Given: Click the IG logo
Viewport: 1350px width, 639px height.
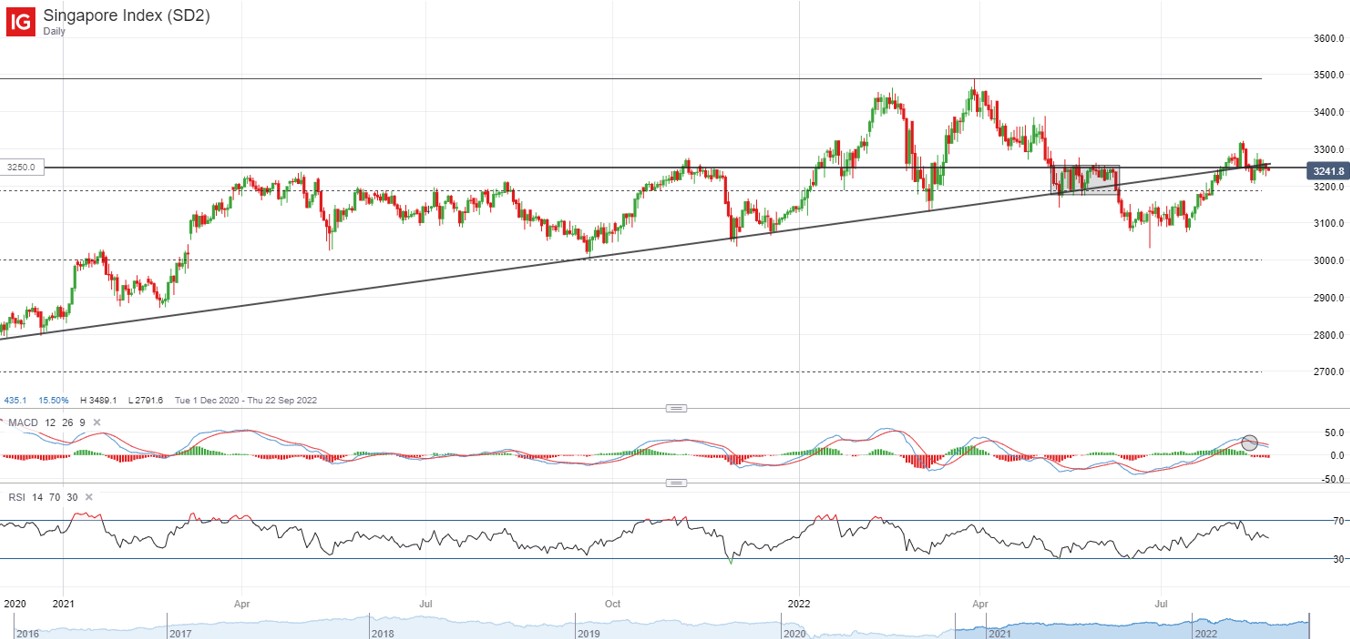Looking at the screenshot, I should pyautogui.click(x=21, y=21).
